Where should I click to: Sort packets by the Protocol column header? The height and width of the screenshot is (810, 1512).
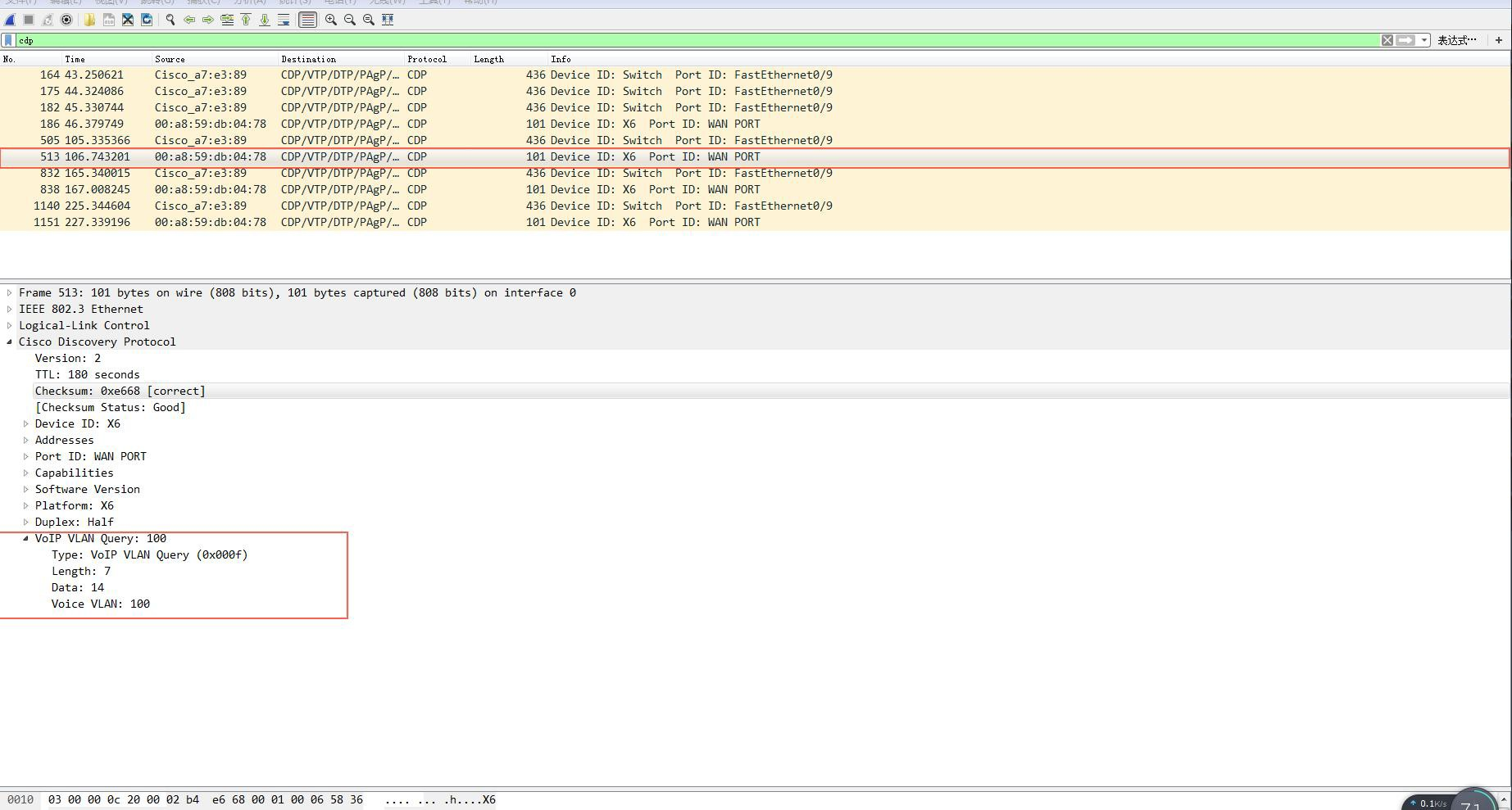427,59
